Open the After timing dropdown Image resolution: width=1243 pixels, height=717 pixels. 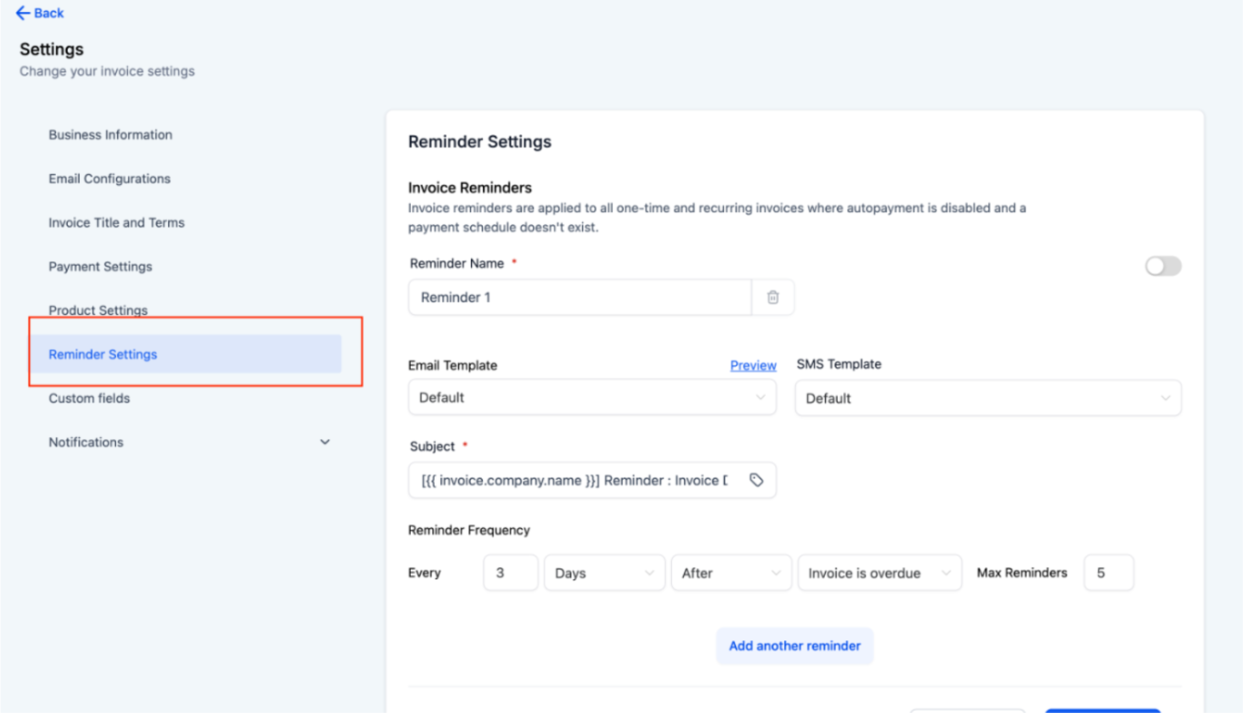pos(730,573)
